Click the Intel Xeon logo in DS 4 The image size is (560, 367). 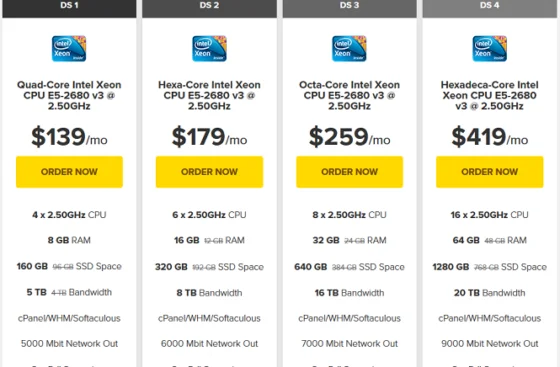coord(490,49)
